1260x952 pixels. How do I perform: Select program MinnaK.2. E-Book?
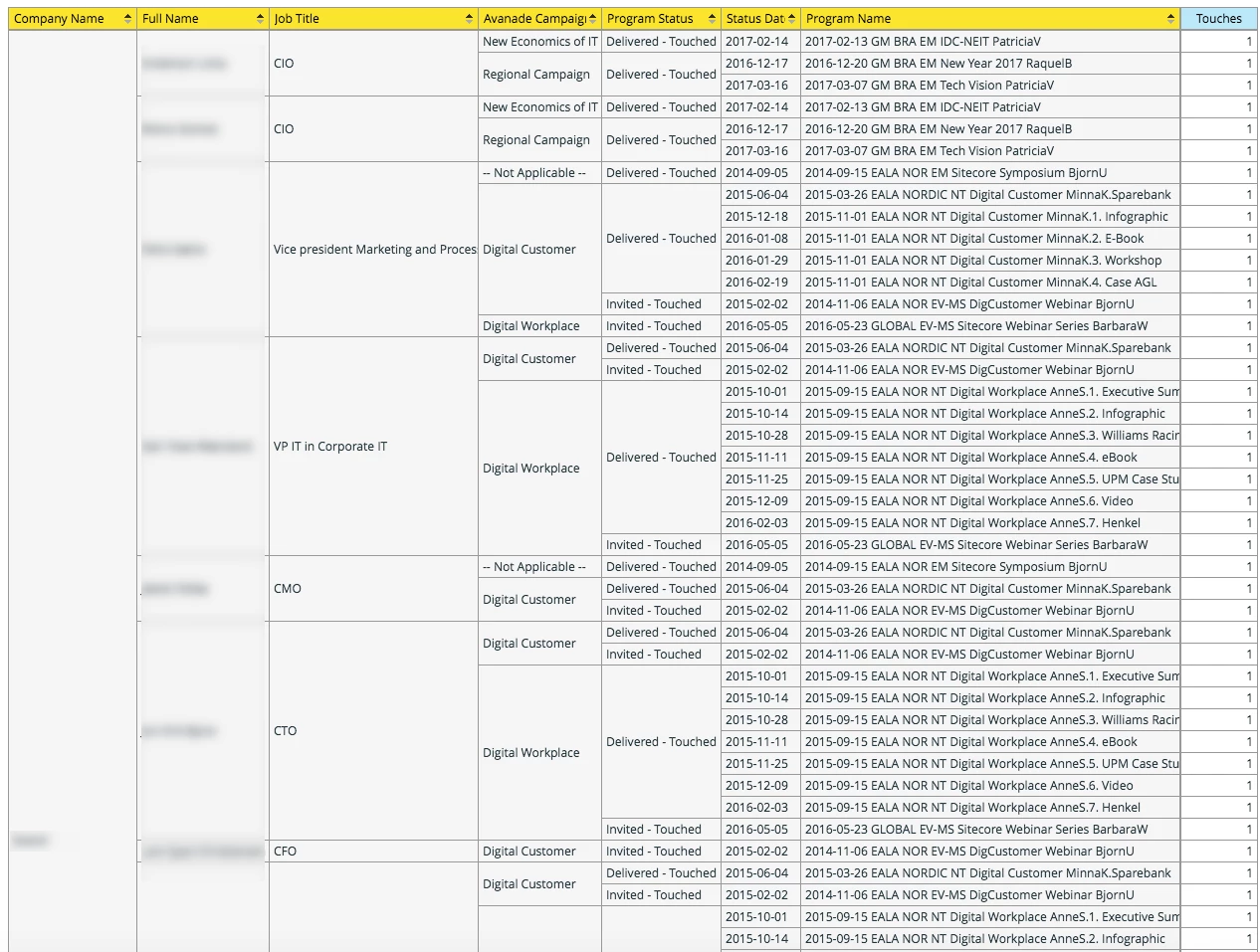click(990, 239)
